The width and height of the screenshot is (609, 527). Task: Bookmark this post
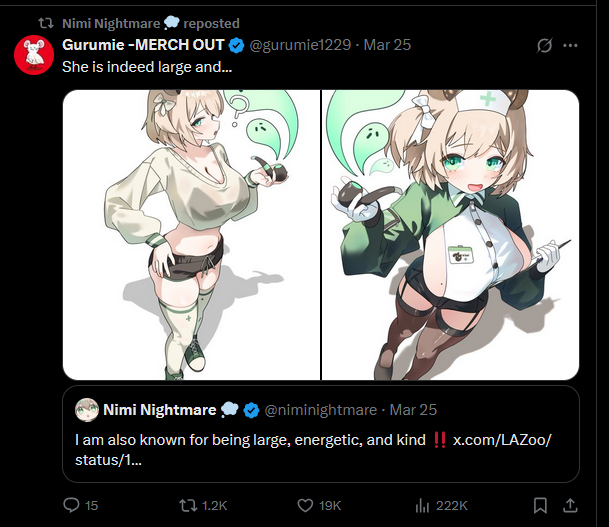tap(540, 505)
